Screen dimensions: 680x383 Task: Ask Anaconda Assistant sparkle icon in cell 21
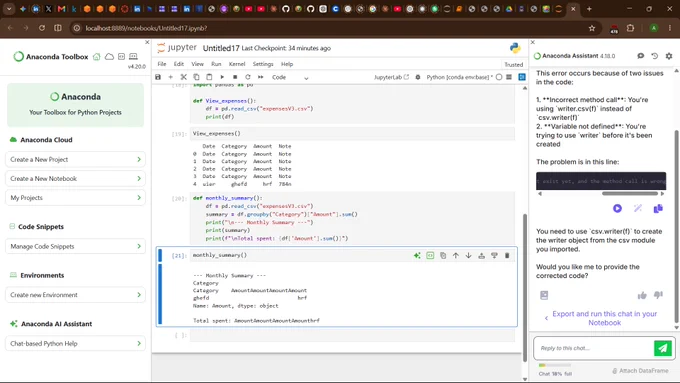(x=417, y=255)
